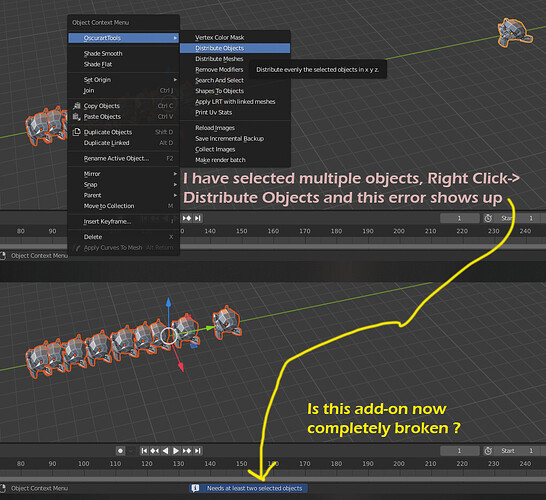The width and height of the screenshot is (546, 500).
Task: Choose Shade Smooth
Action: point(124,53)
